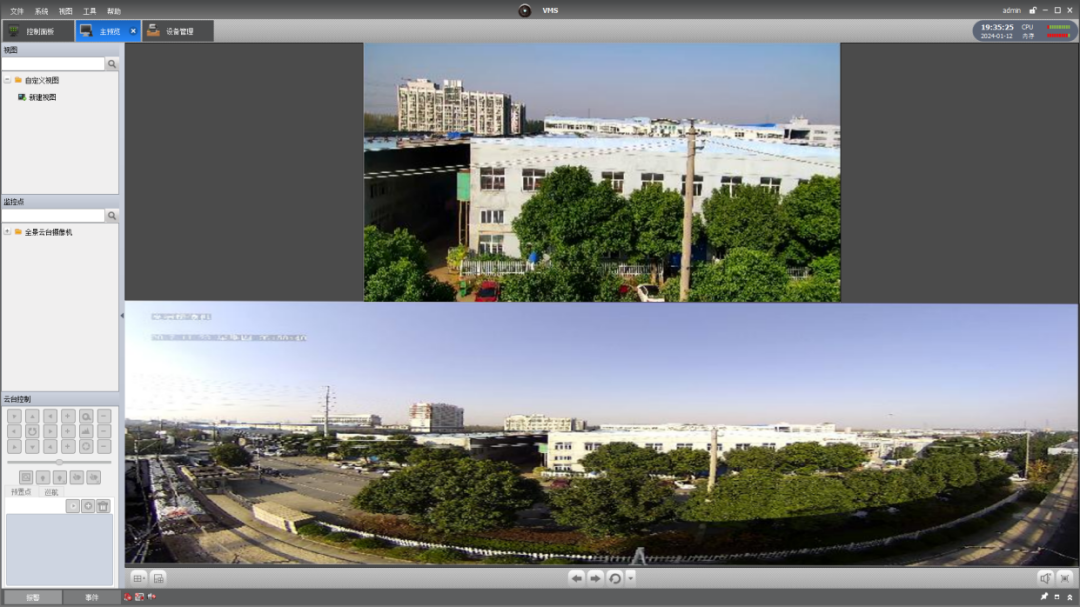This screenshot has height=607, width=1080.
Task: Click zoom in plus button
Action: (x=68, y=416)
